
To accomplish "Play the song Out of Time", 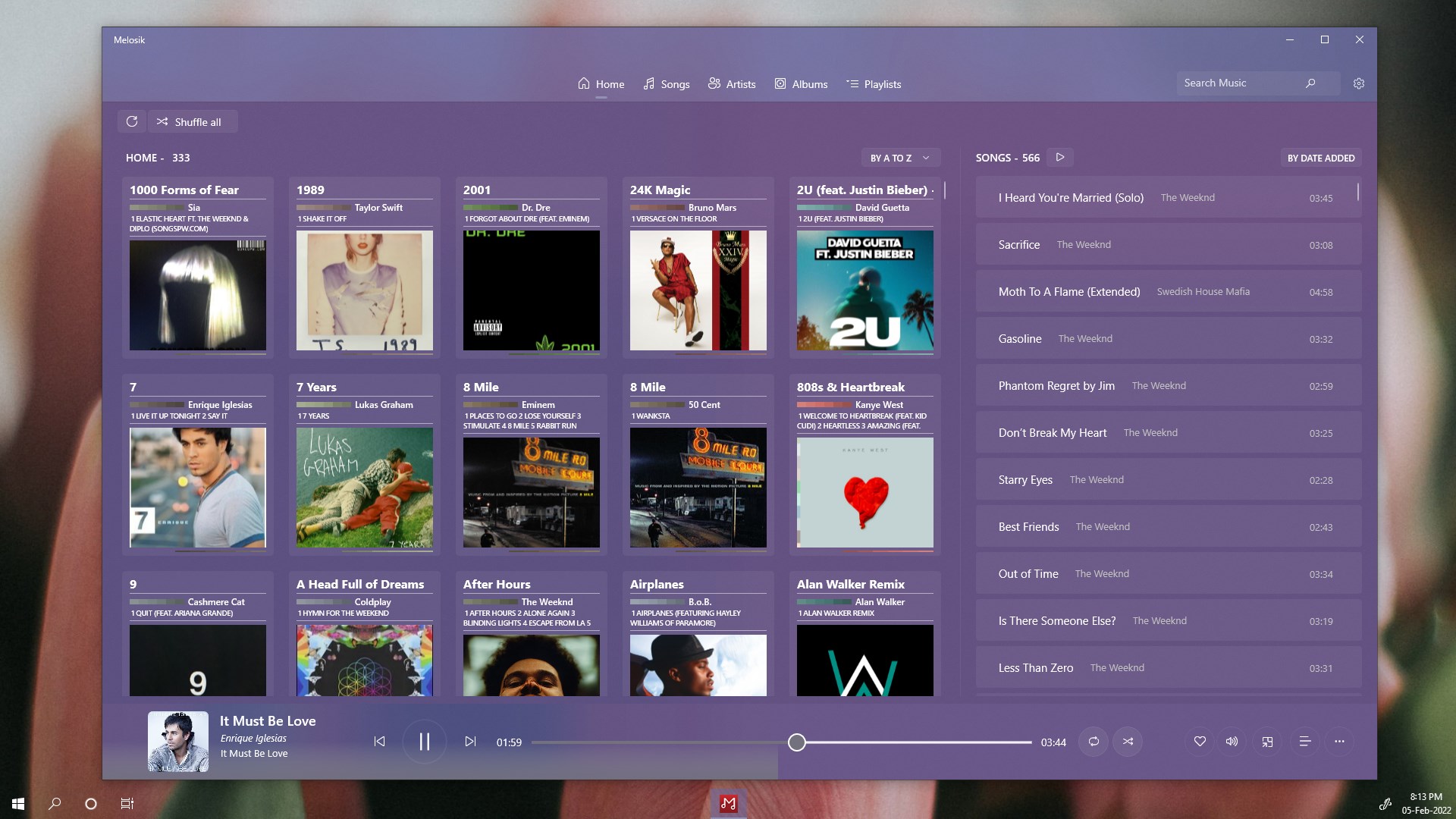I will (x=1169, y=574).
